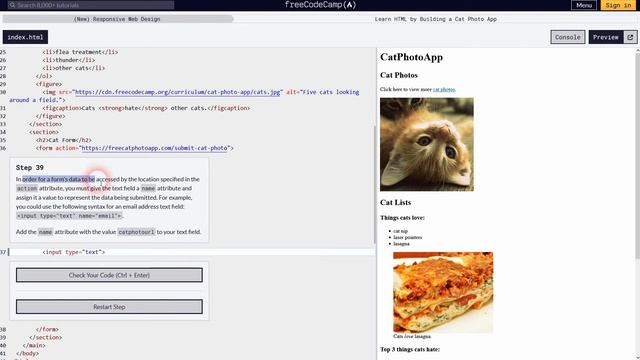Select the index.html tab
640x360 pixels.
point(25,37)
